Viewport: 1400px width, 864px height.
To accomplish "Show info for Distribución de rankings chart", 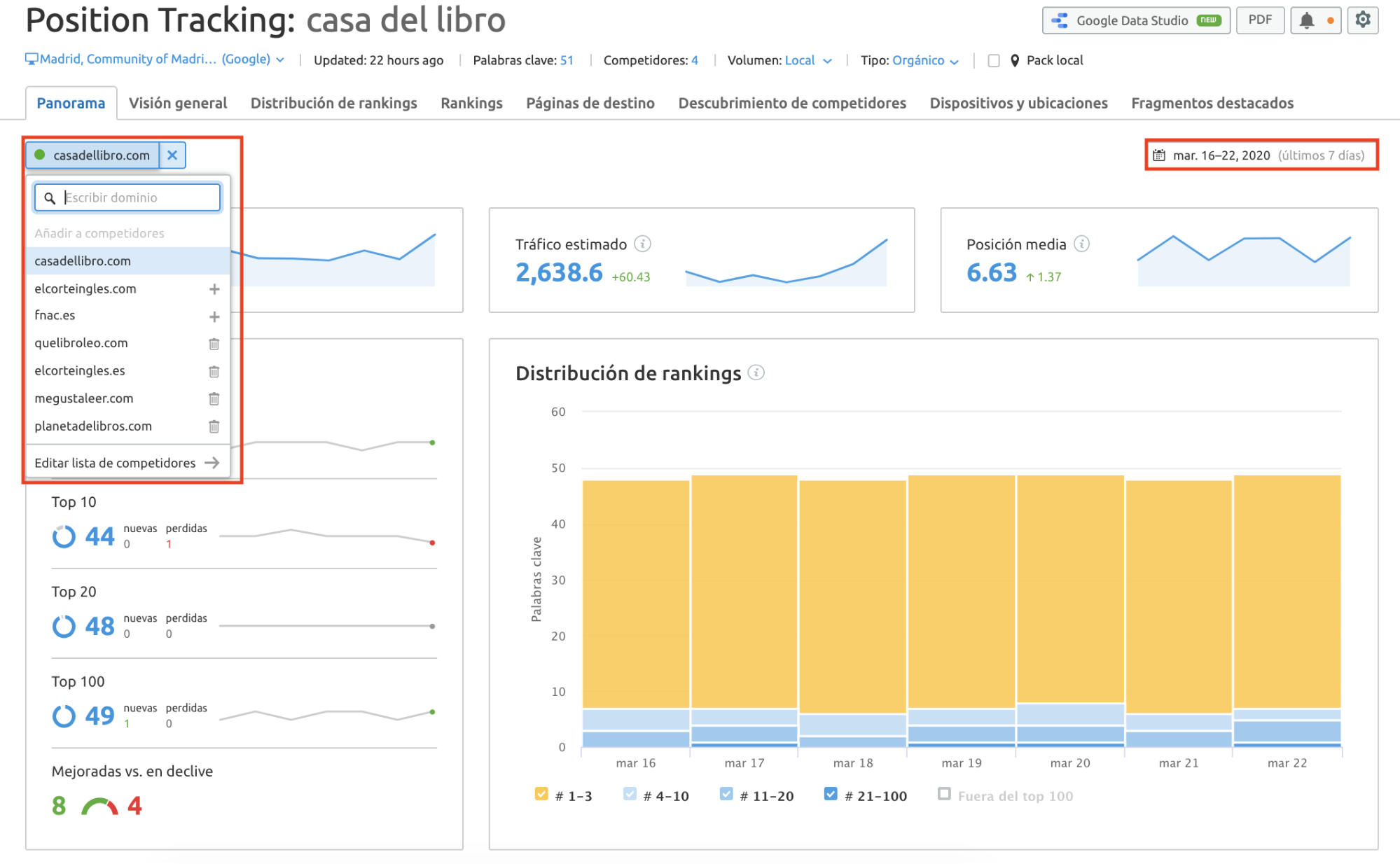I will tap(756, 372).
